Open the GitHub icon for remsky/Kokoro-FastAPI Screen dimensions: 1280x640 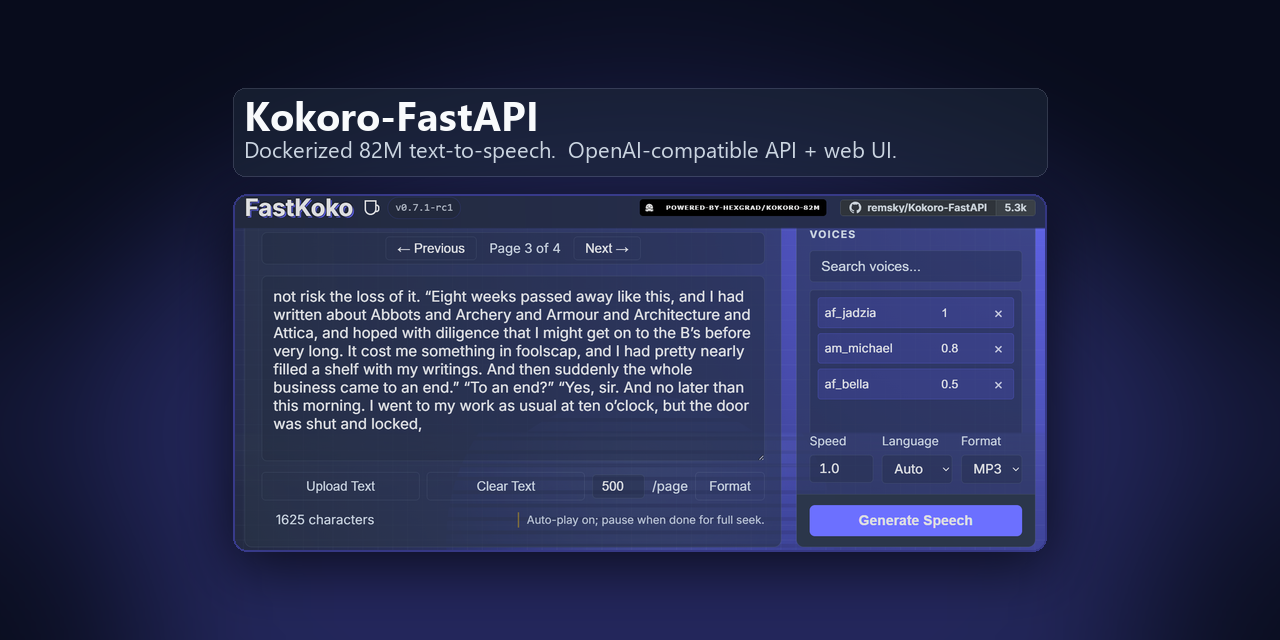(x=855, y=208)
